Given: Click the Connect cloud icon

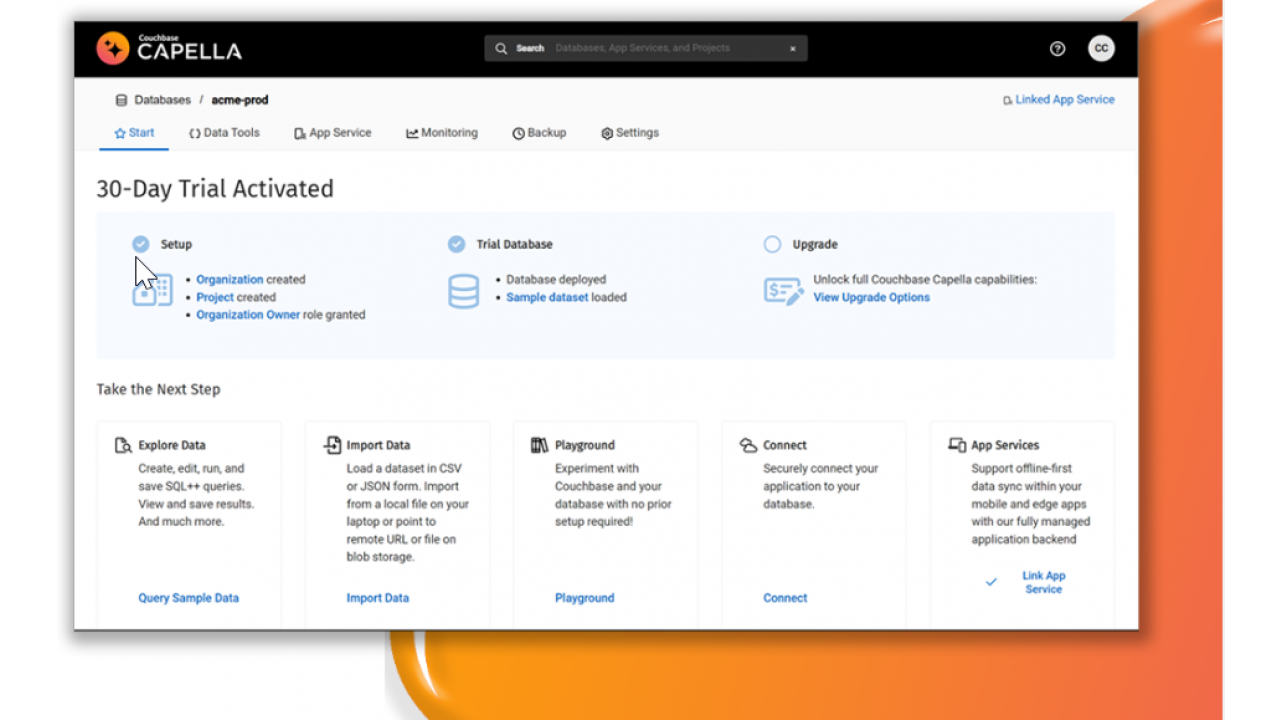Looking at the screenshot, I should [x=748, y=445].
